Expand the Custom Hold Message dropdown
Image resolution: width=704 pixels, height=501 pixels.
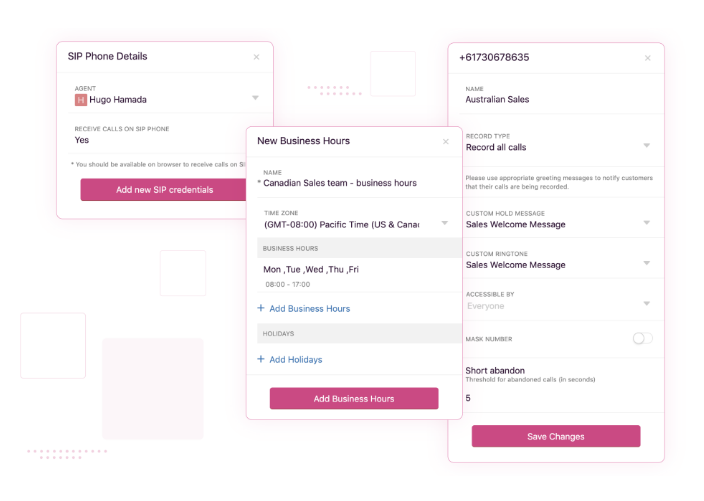[x=647, y=223]
